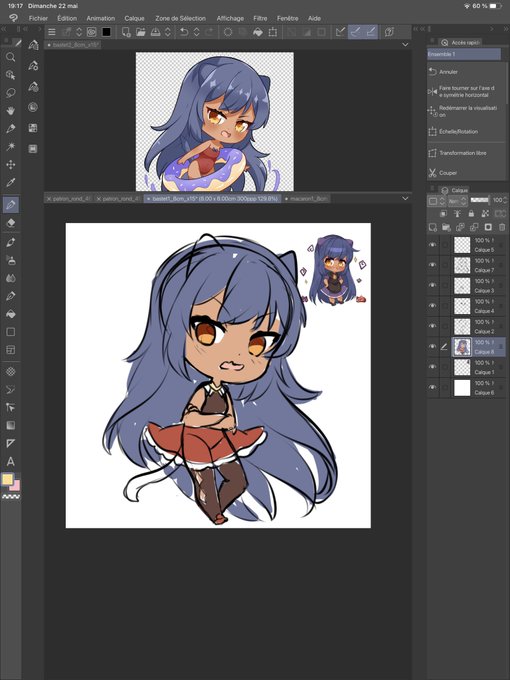This screenshot has height=680, width=510.
Task: Hide layer Calque 4
Action: pos(432,306)
